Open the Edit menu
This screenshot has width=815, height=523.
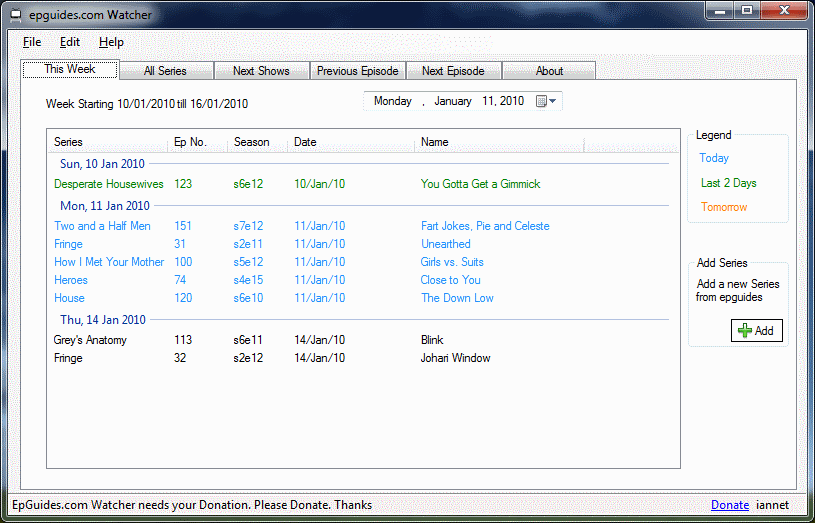(x=70, y=42)
